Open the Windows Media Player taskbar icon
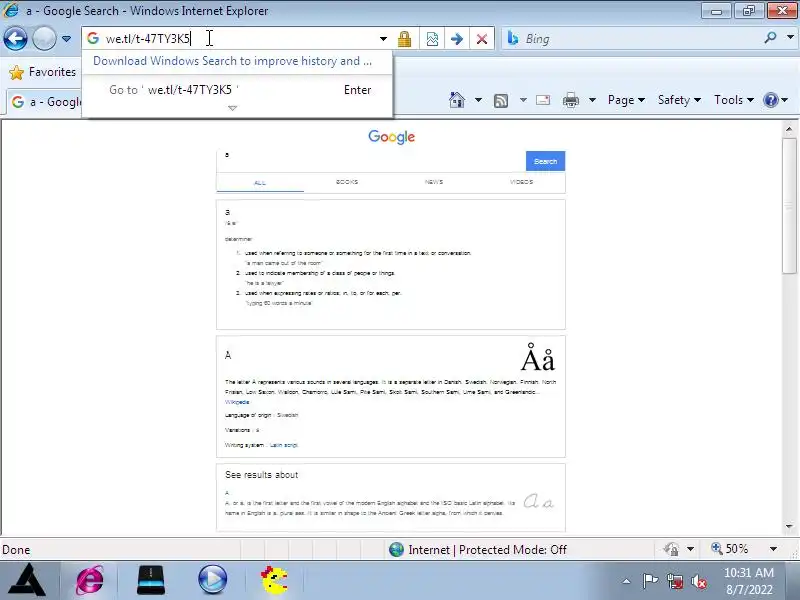800x600 pixels. click(212, 580)
